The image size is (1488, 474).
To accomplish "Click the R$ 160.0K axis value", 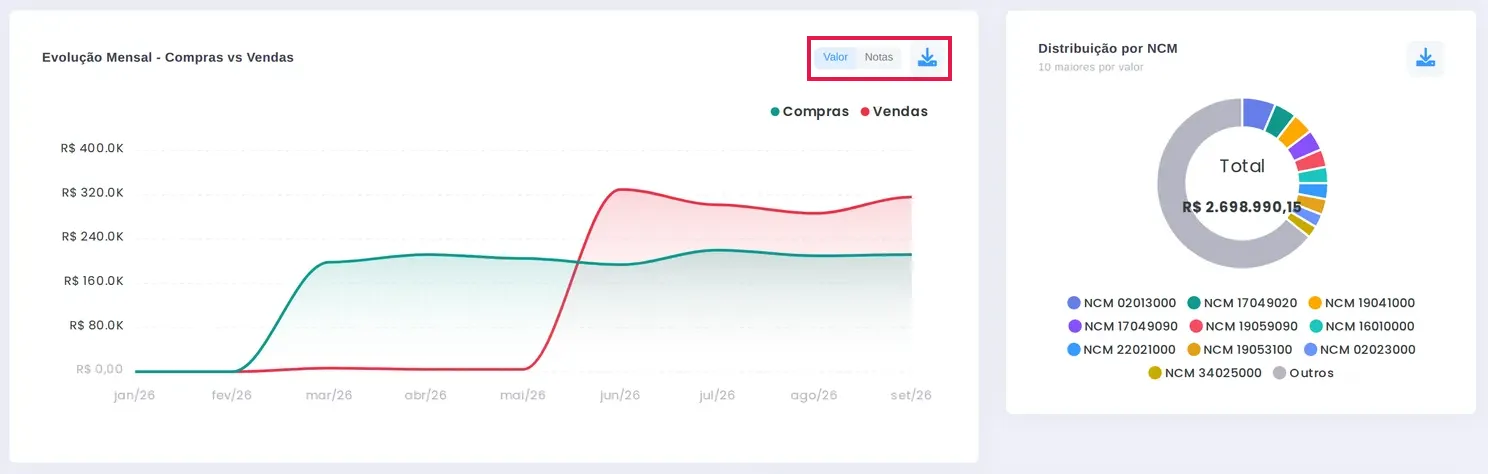I will point(92,281).
